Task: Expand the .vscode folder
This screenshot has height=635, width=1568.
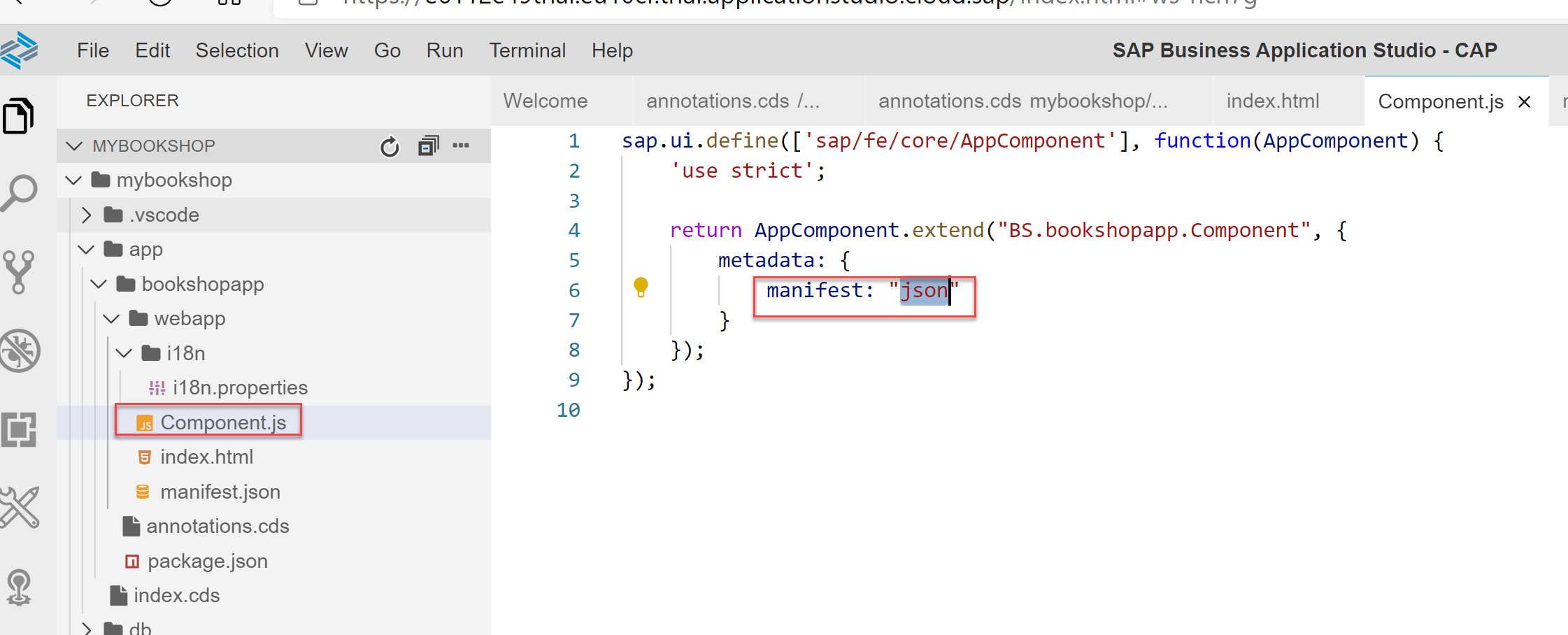Action: pyautogui.click(x=86, y=215)
